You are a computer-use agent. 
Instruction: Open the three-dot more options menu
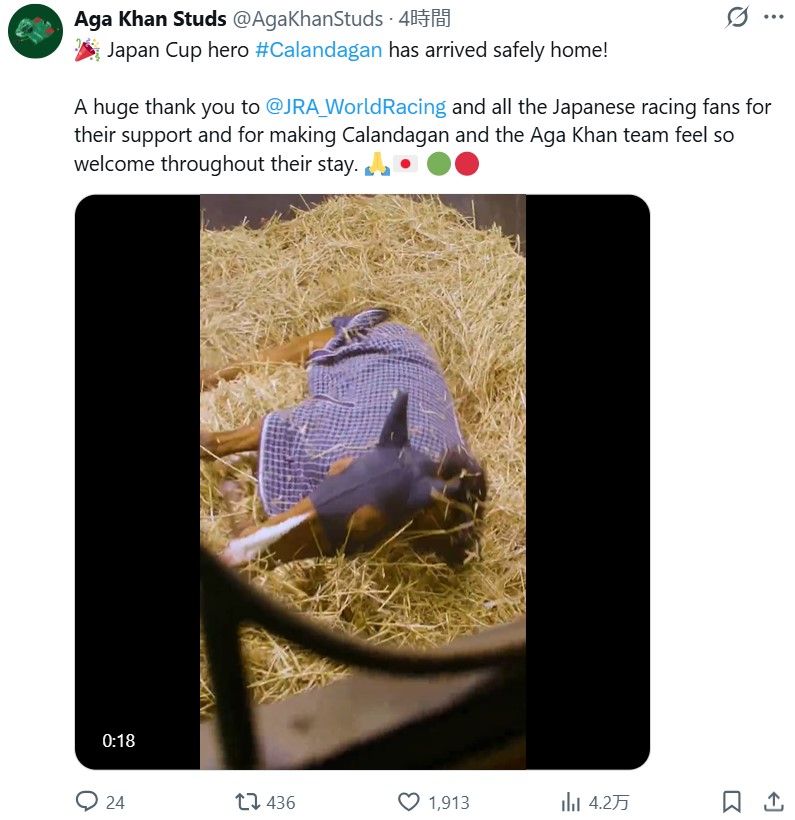click(774, 17)
